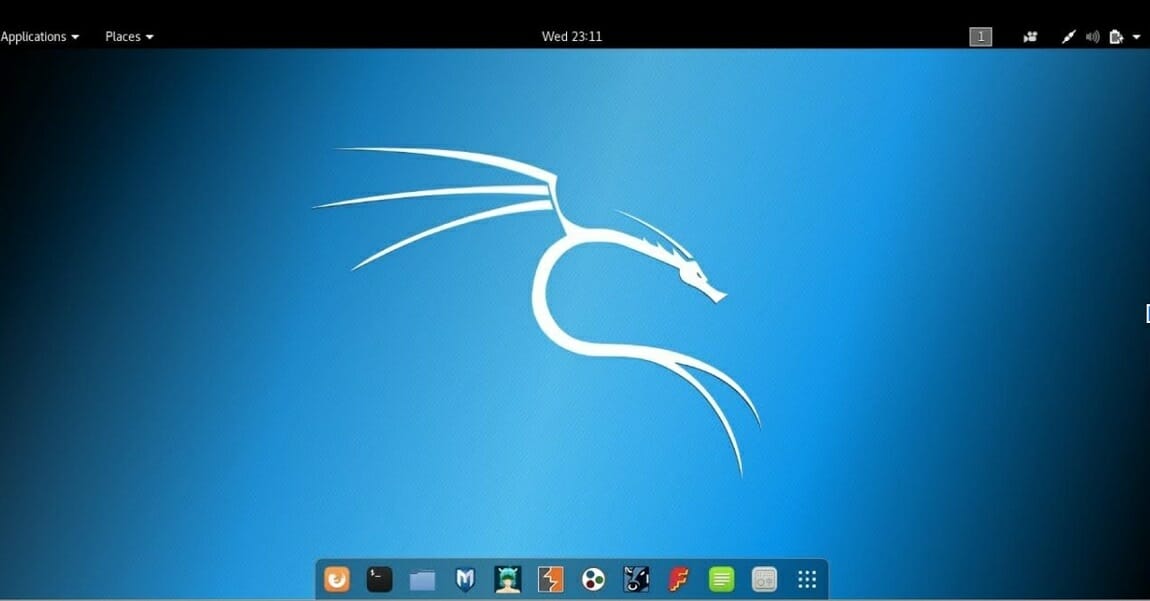Viewport: 1150px width, 601px height.
Task: Start Armitage from the dock
Action: click(508, 579)
